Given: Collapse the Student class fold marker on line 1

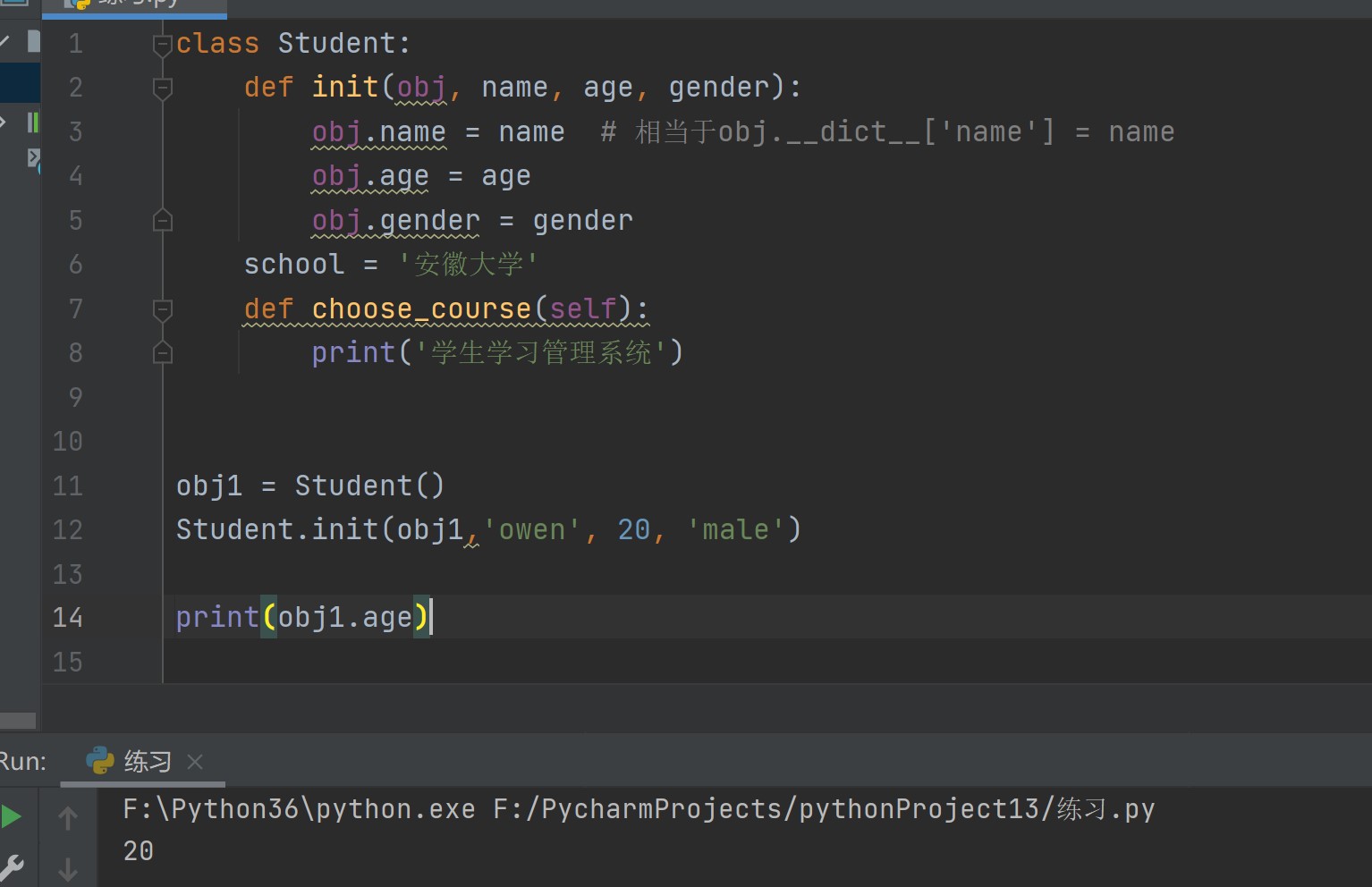Looking at the screenshot, I should point(162,44).
